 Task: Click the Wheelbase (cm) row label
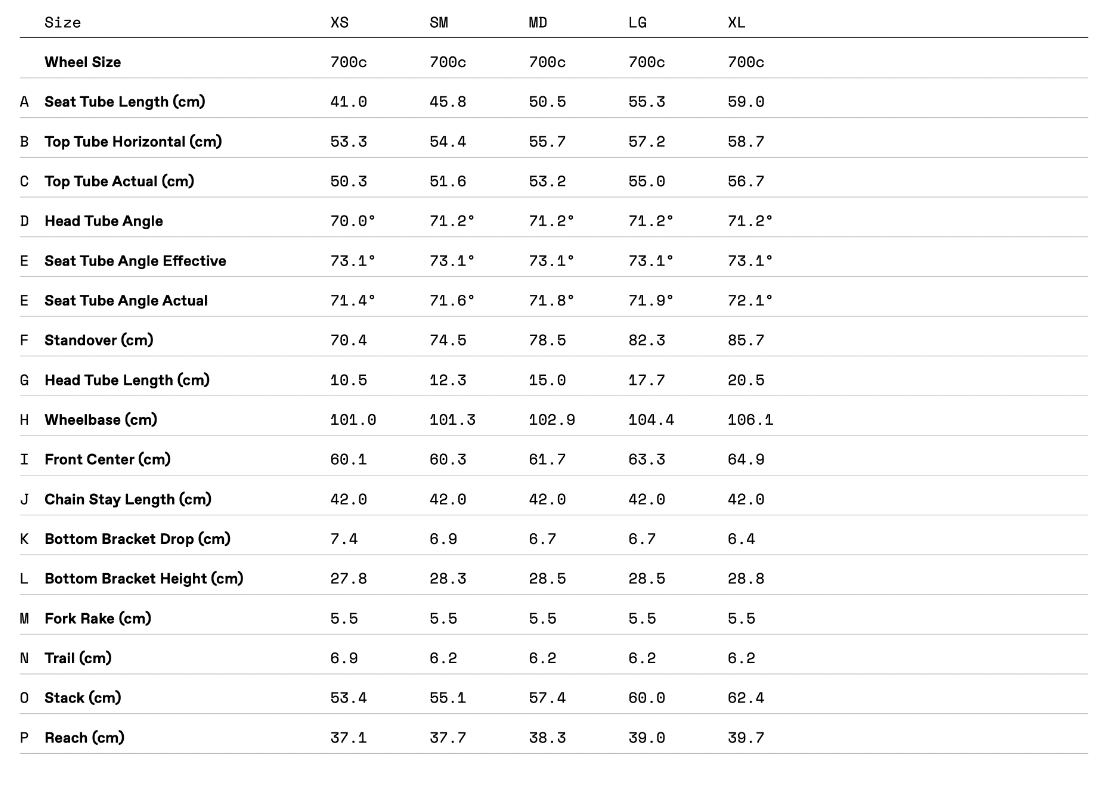[x=101, y=420]
